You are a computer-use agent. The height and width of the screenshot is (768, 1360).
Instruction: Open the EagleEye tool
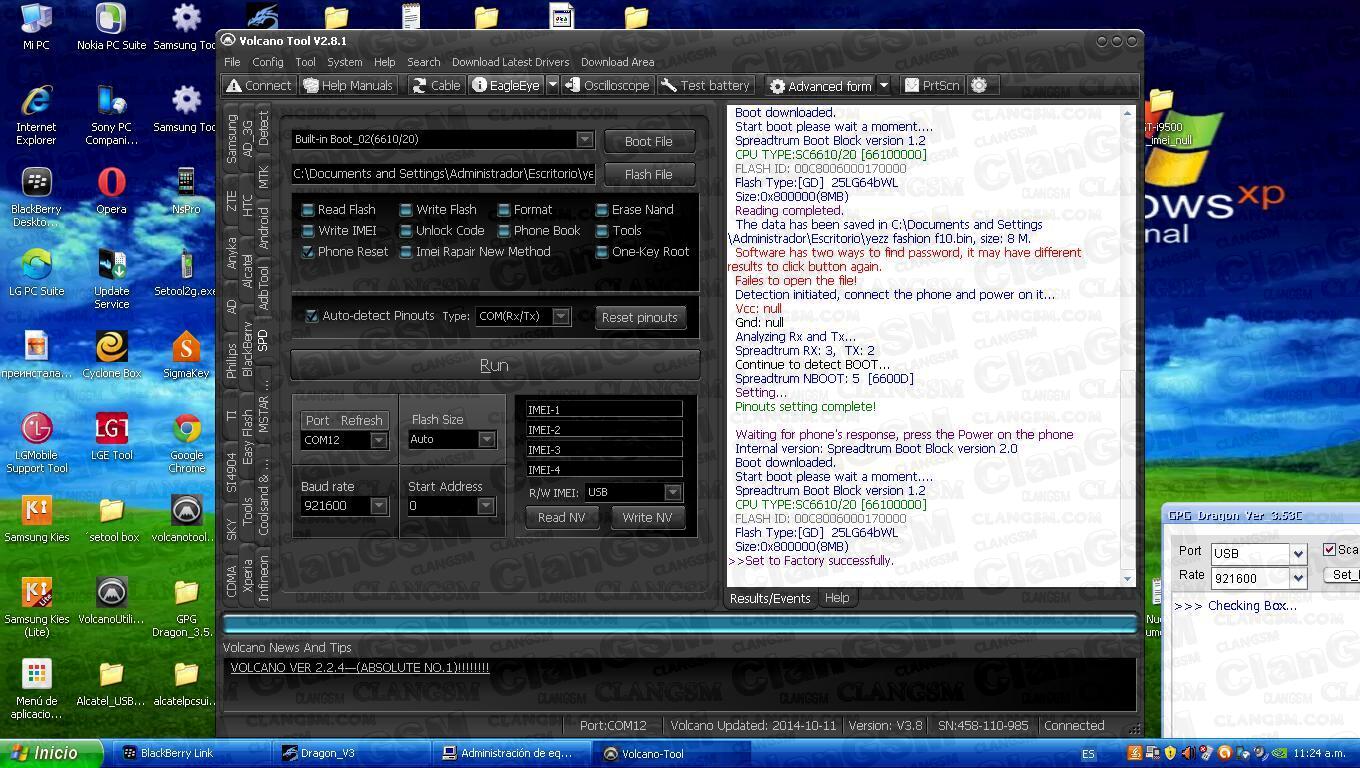[506, 86]
